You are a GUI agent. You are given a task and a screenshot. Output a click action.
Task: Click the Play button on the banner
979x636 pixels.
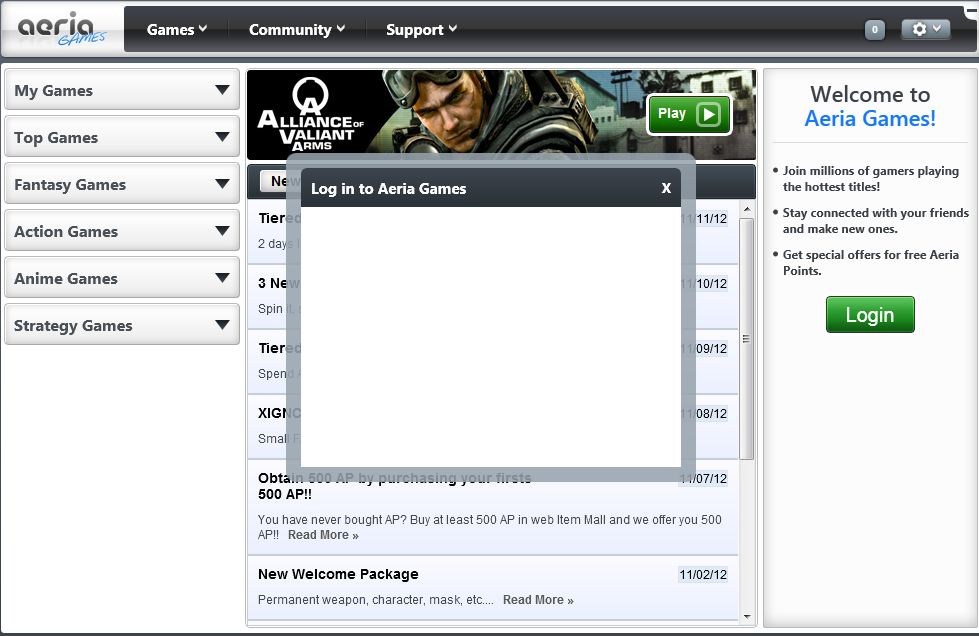click(x=689, y=114)
